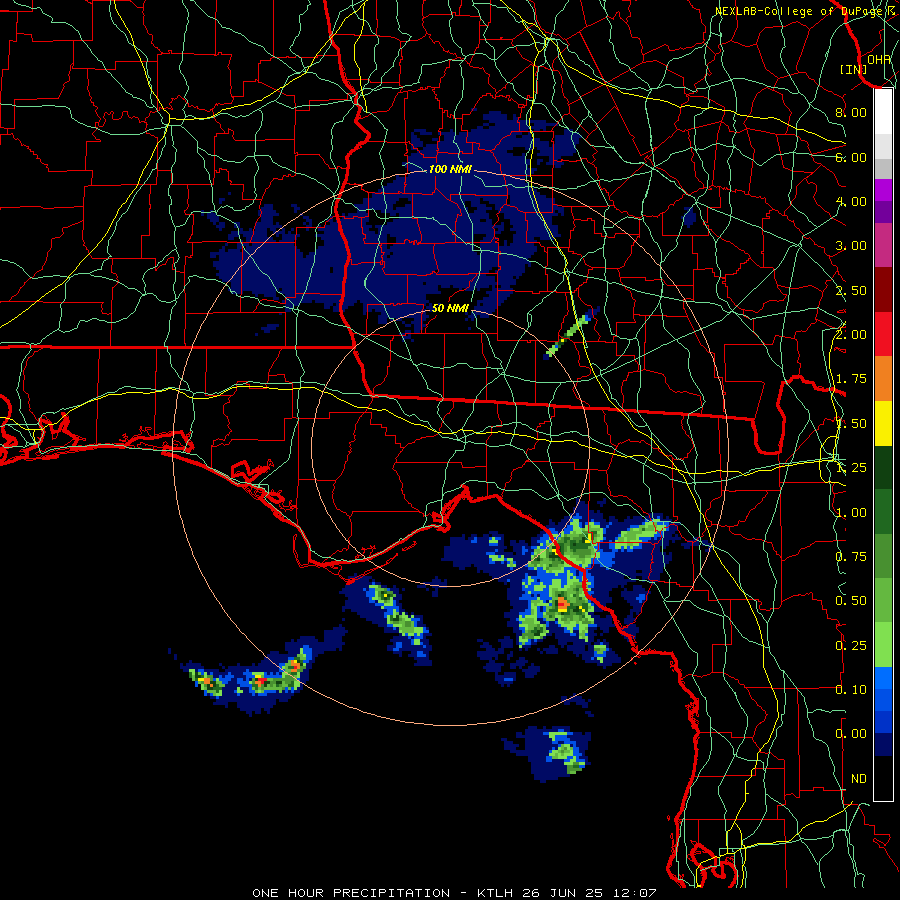This screenshot has width=900, height=900.
Task: Click the 4.00 legend value
Action: (851, 201)
